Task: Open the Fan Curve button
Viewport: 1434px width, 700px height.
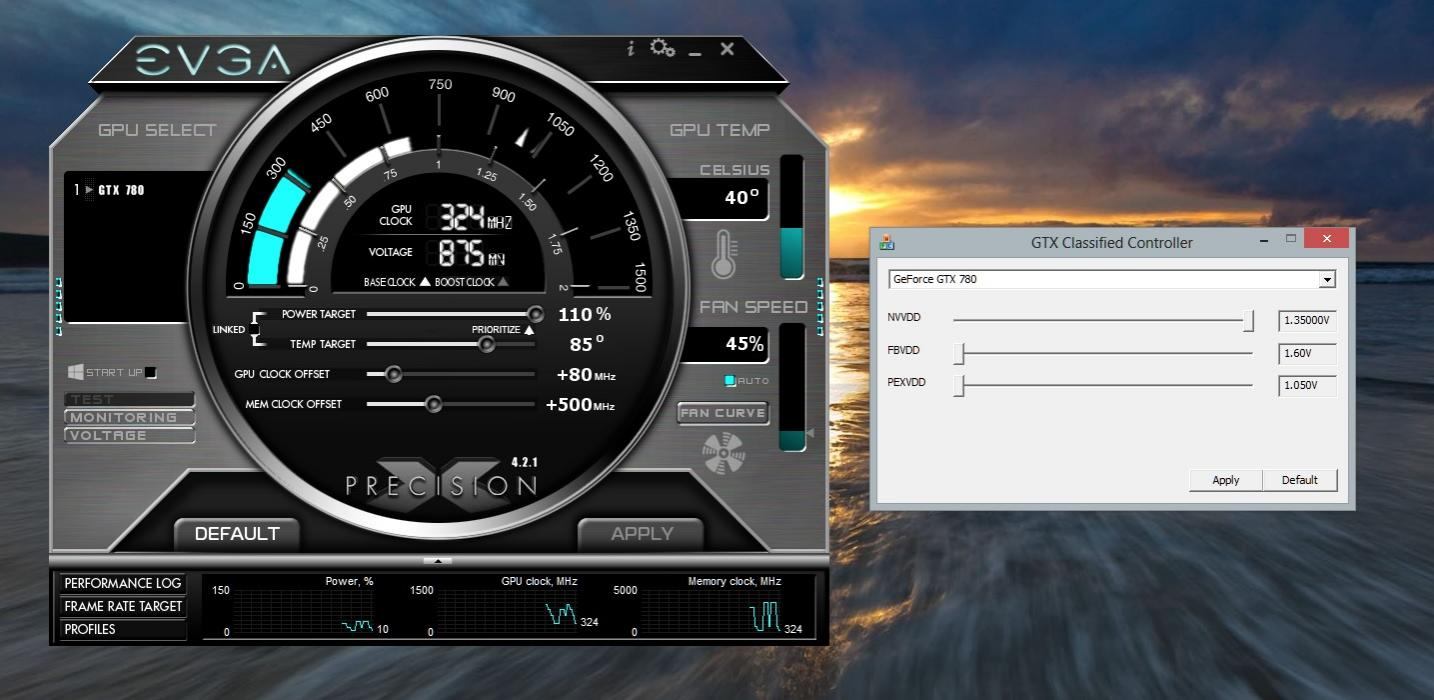Action: (x=723, y=413)
